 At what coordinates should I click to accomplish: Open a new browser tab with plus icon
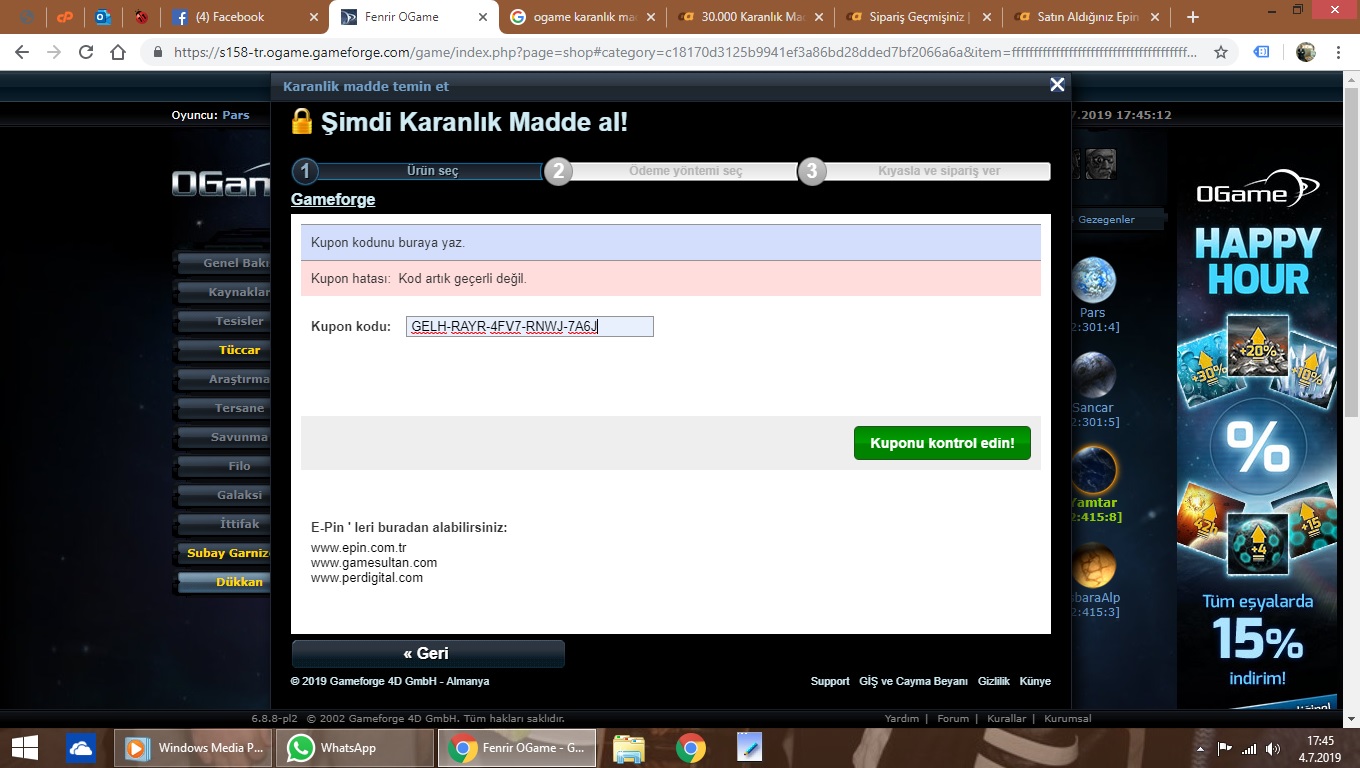coord(1192,17)
